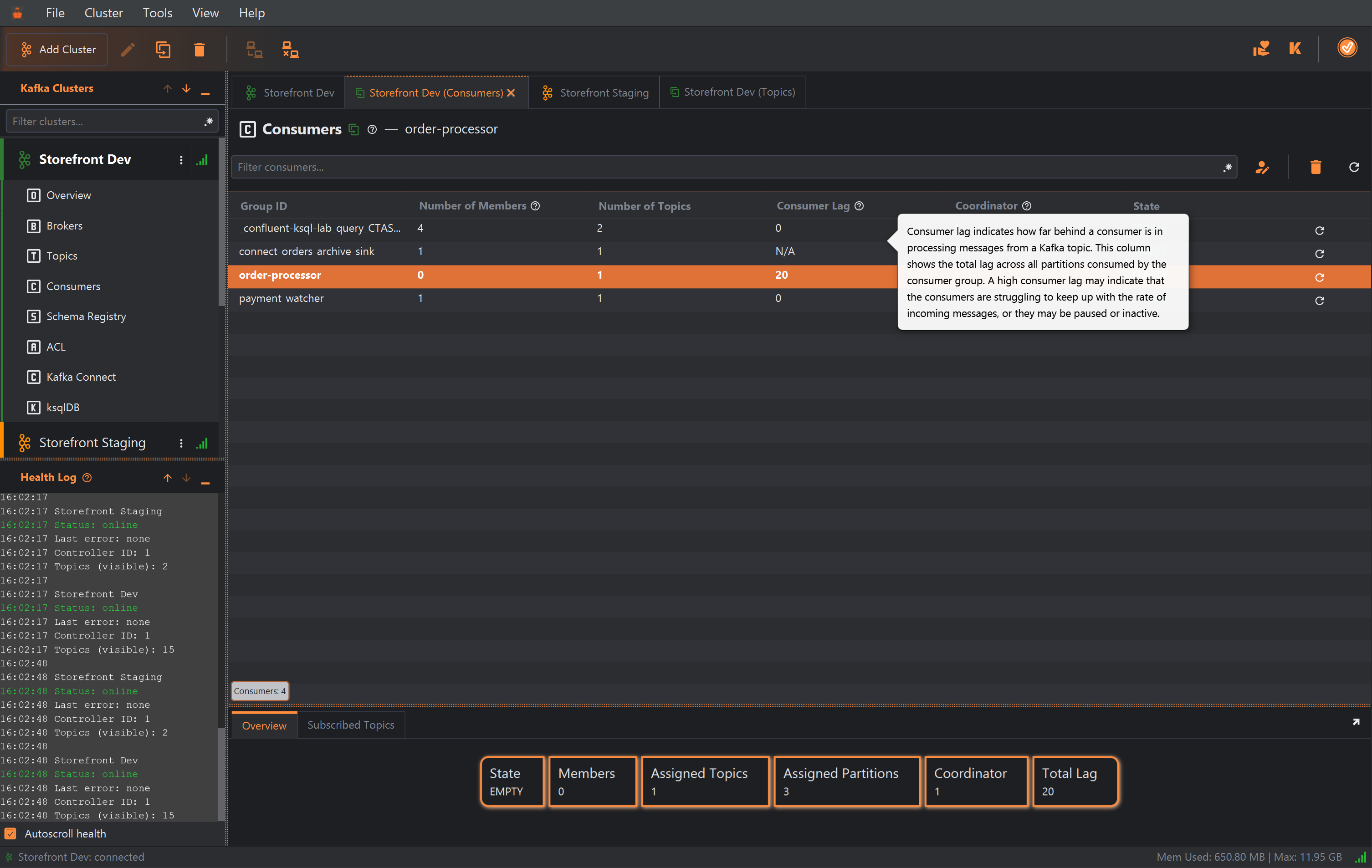Image resolution: width=1372 pixels, height=868 pixels.
Task: Open the Storefront Dev three-dot menu
Action: [181, 160]
